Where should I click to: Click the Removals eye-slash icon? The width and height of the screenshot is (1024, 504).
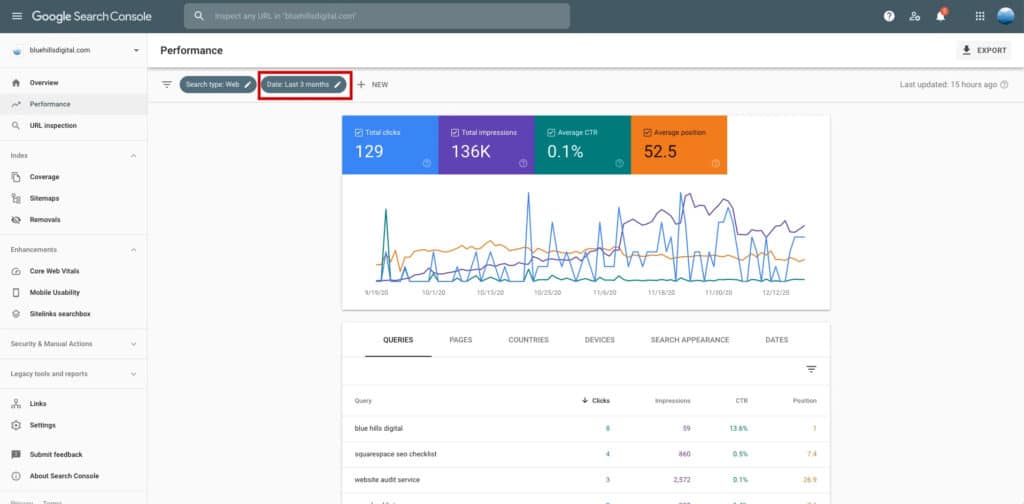16,220
